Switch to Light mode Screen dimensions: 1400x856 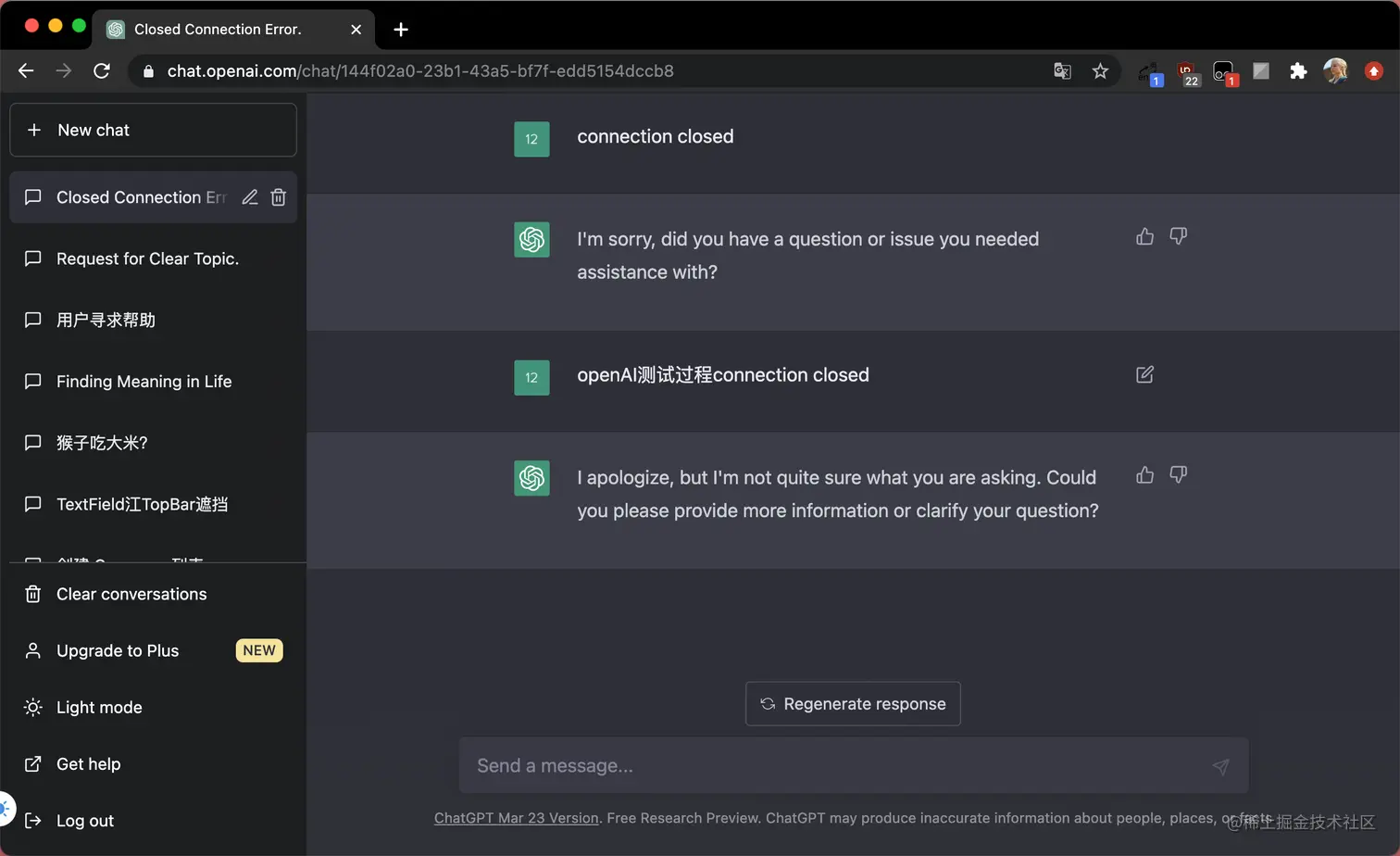click(153, 707)
